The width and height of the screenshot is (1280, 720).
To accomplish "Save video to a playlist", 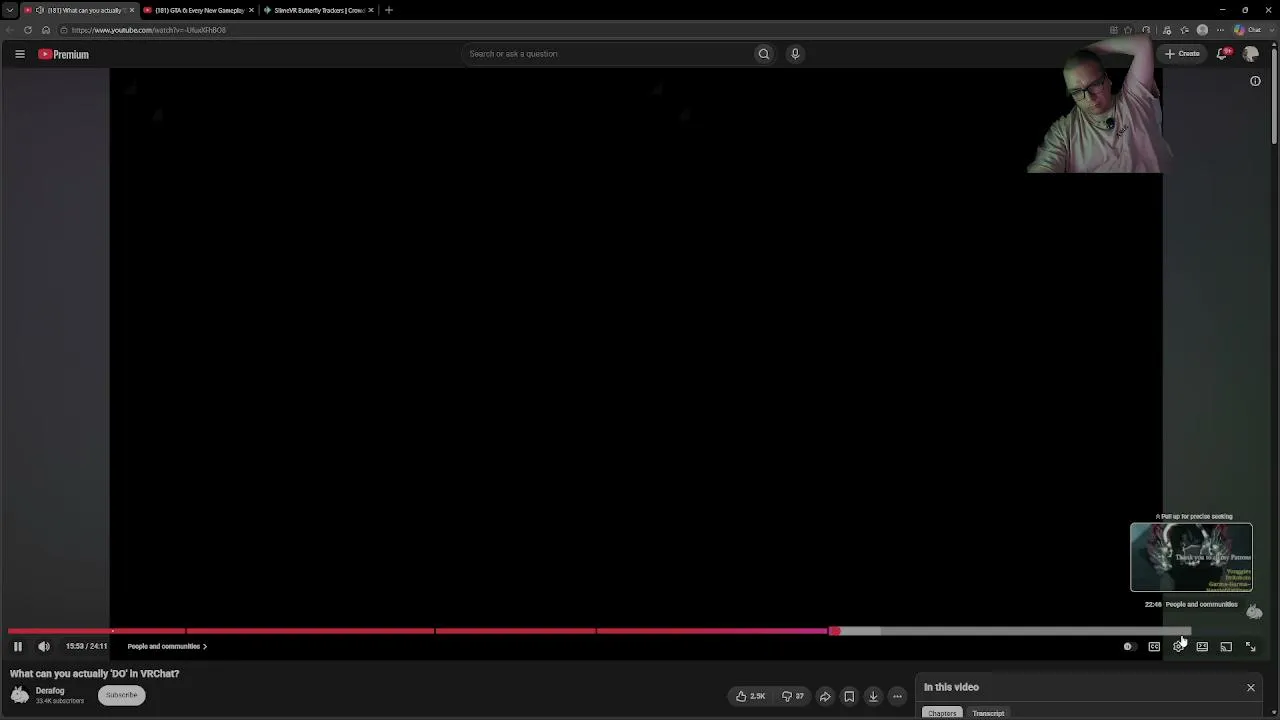I will tap(849, 696).
